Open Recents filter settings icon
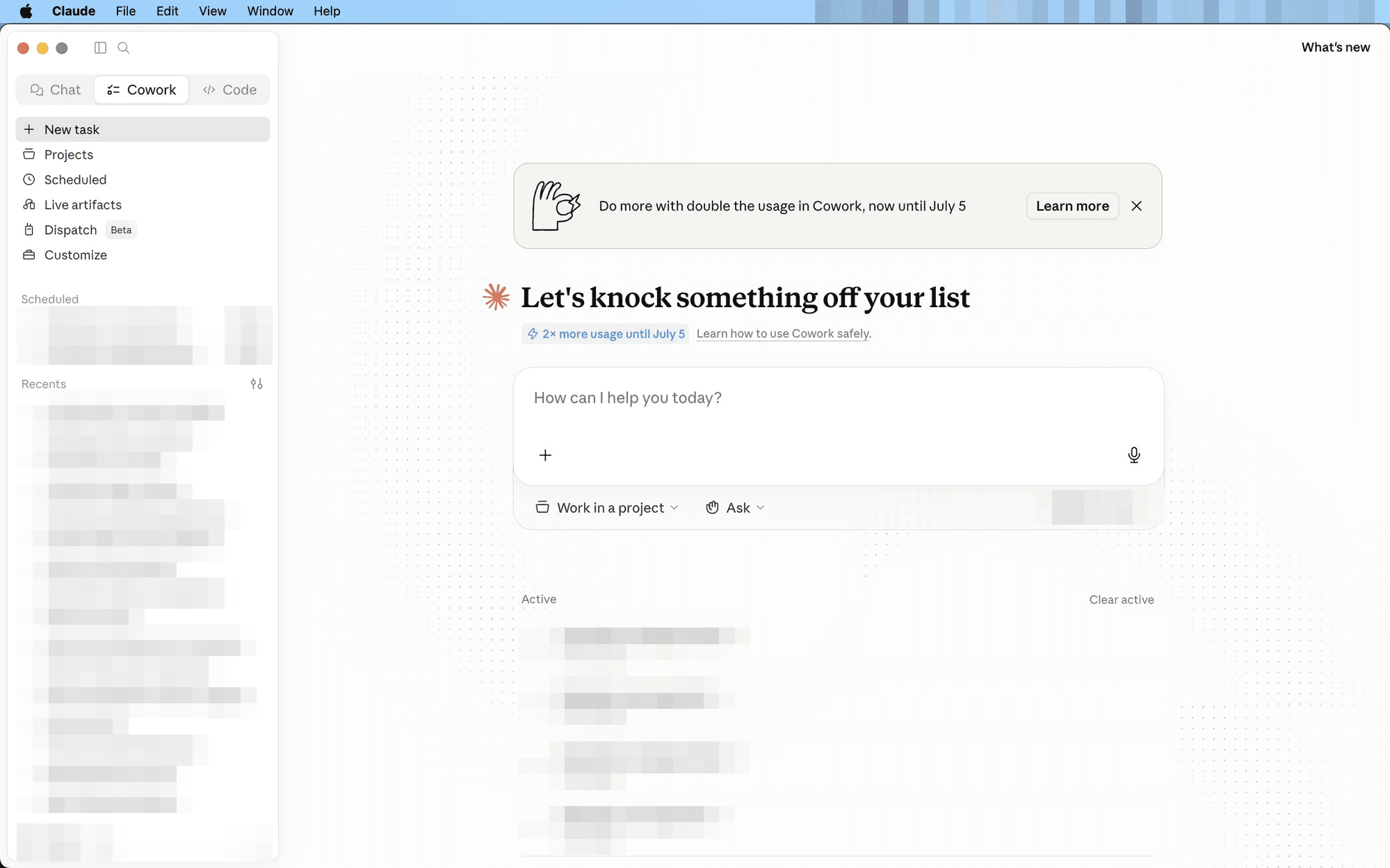1390x868 pixels. coord(257,384)
